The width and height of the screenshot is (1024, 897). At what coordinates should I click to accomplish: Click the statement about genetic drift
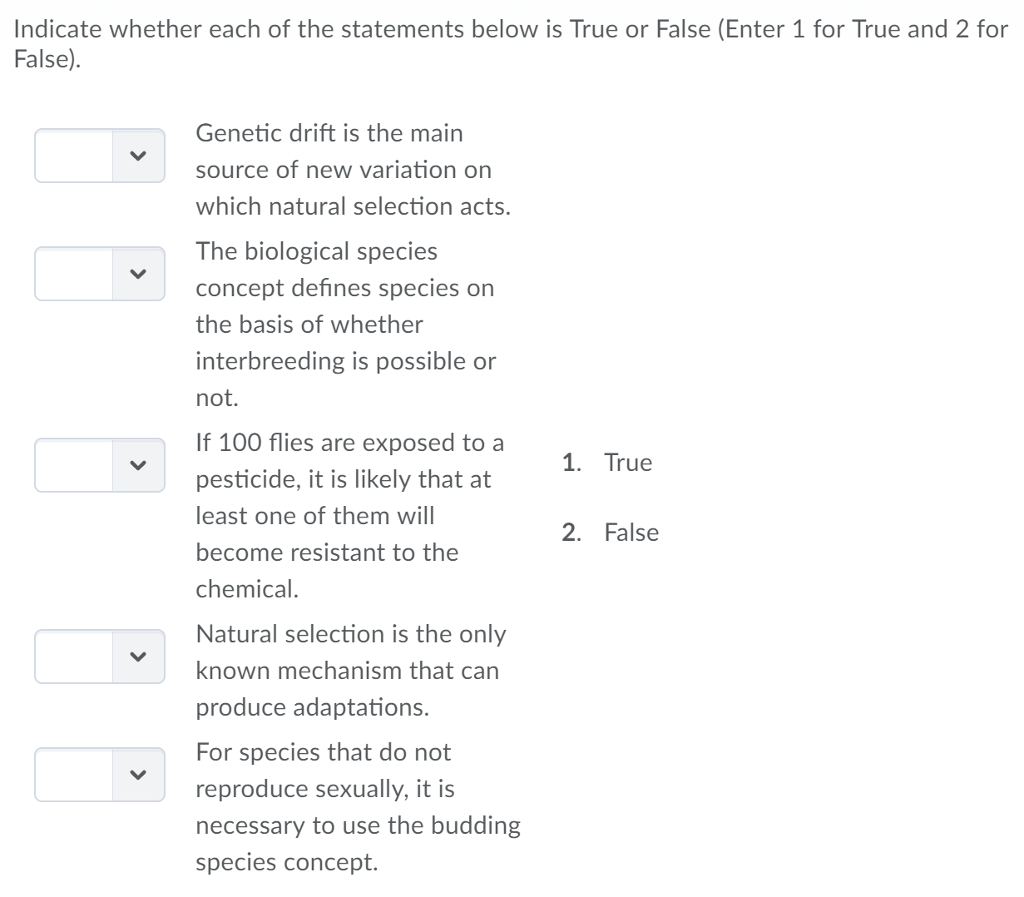coord(353,169)
